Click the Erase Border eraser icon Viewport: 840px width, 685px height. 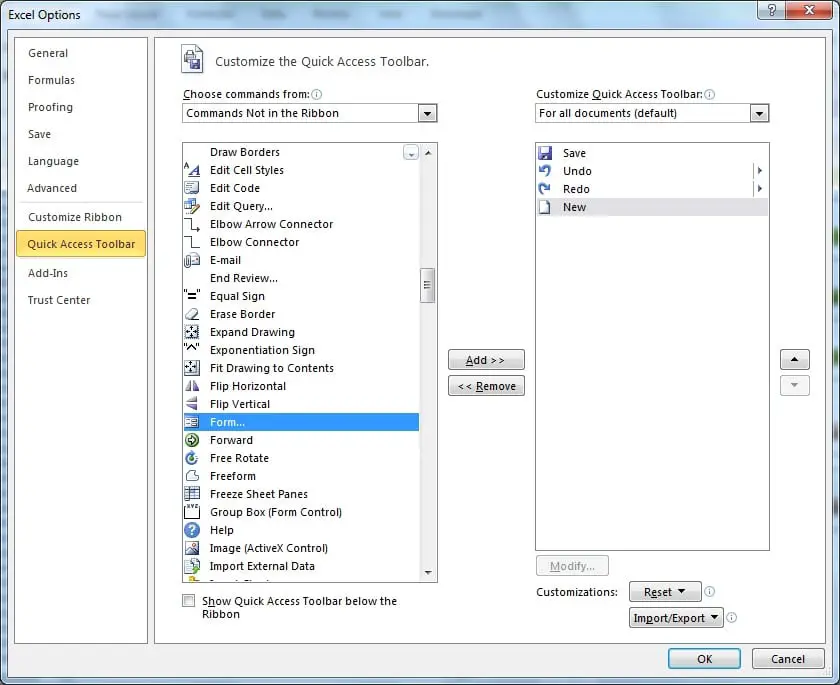192,314
